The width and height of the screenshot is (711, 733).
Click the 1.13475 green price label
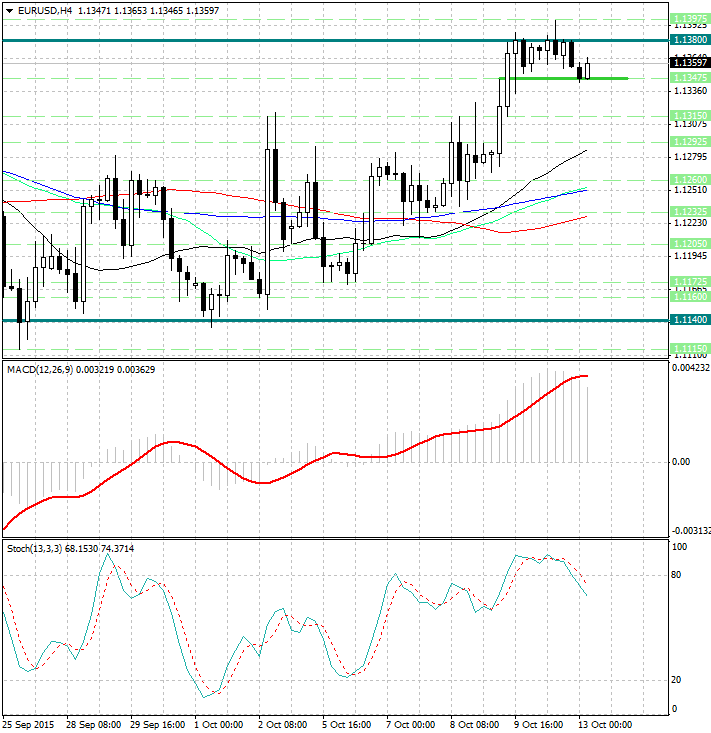pos(691,77)
